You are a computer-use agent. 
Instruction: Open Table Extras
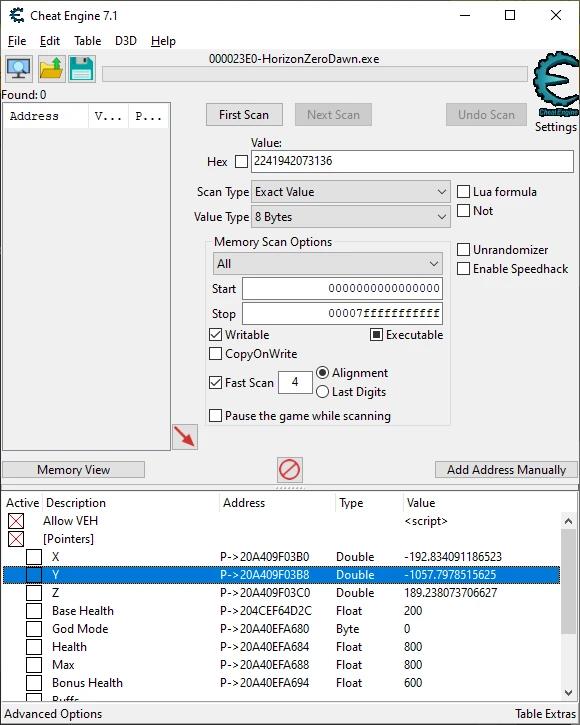pyautogui.click(x=545, y=714)
